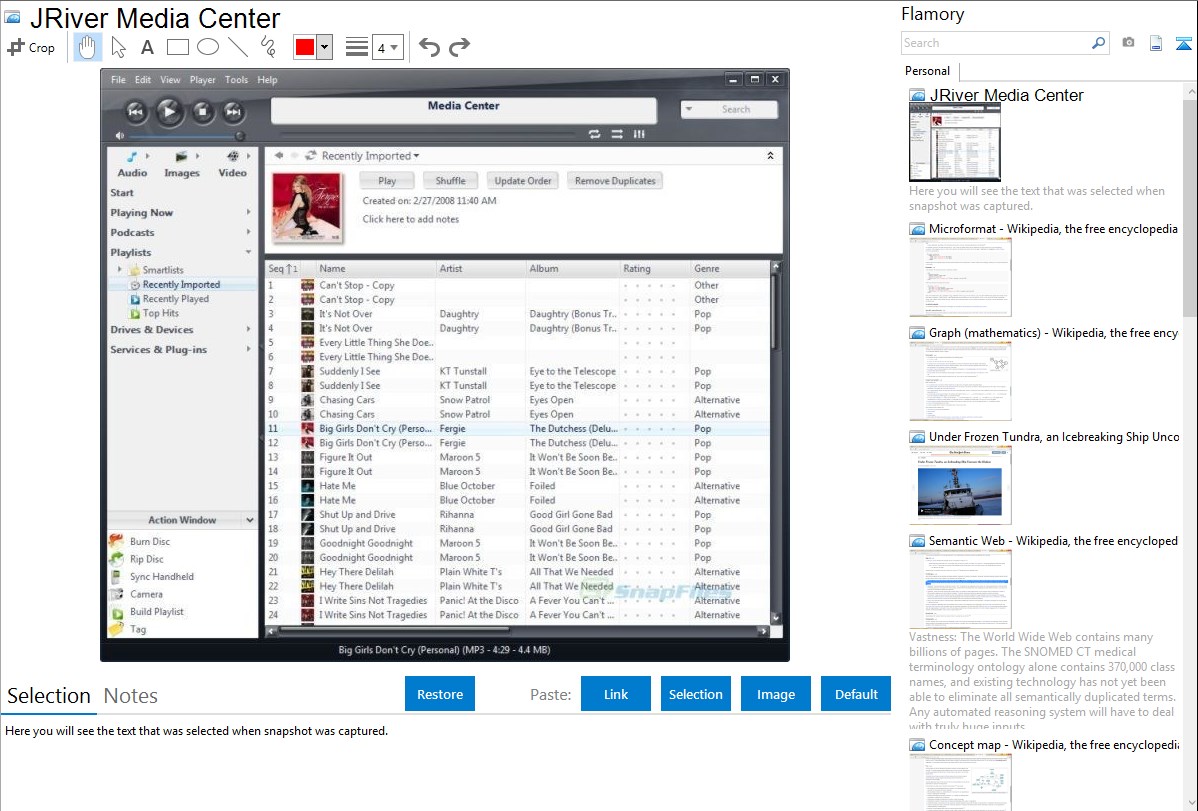Screen dimensions: 1198x811
Task: Select the Recently Played playlist
Action: pos(176,299)
